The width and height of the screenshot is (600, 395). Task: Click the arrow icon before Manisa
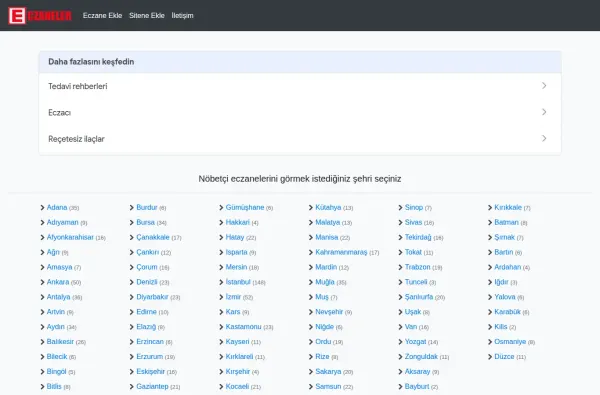click(311, 238)
